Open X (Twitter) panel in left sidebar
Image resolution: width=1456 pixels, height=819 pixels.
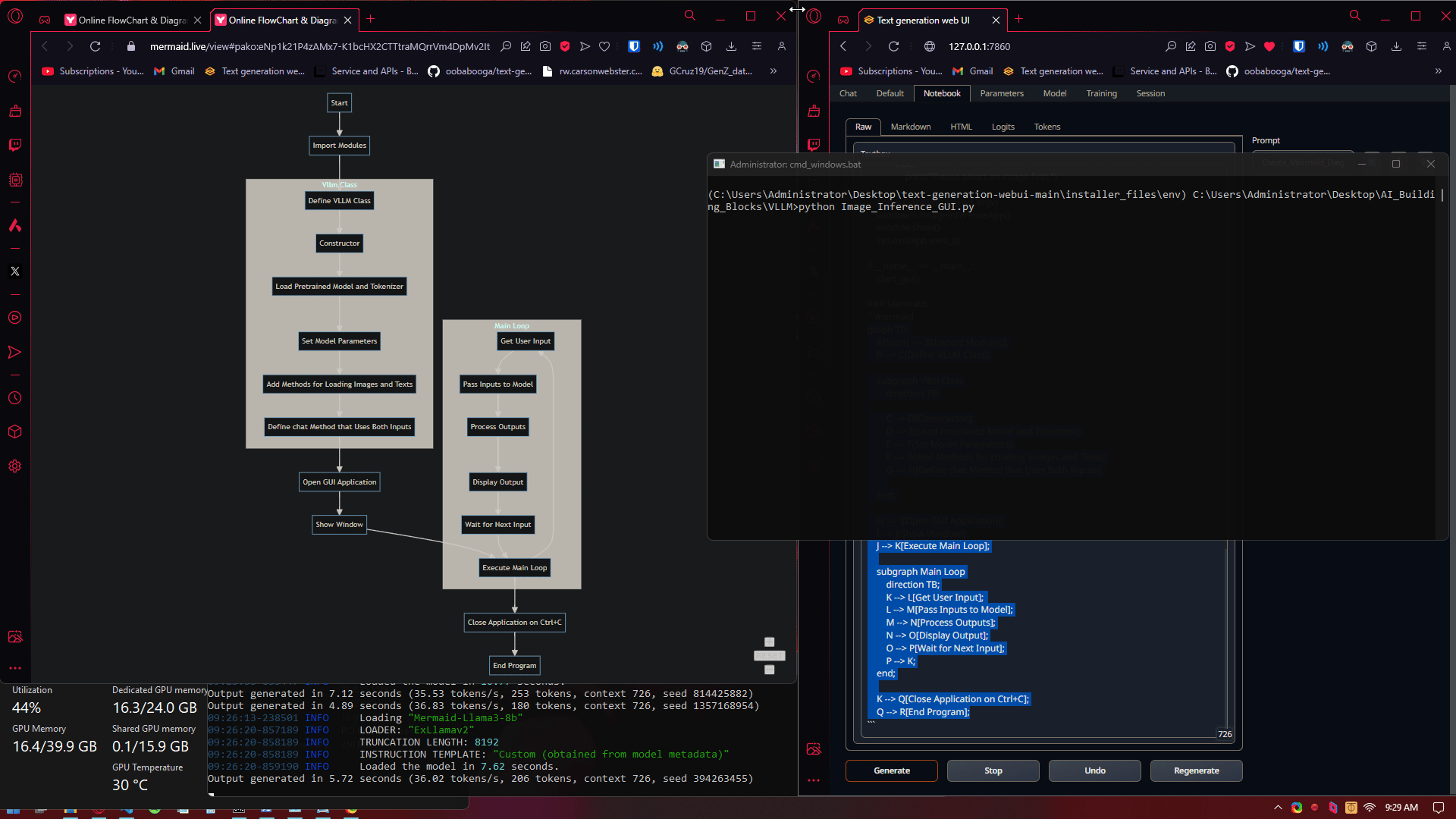[x=15, y=271]
